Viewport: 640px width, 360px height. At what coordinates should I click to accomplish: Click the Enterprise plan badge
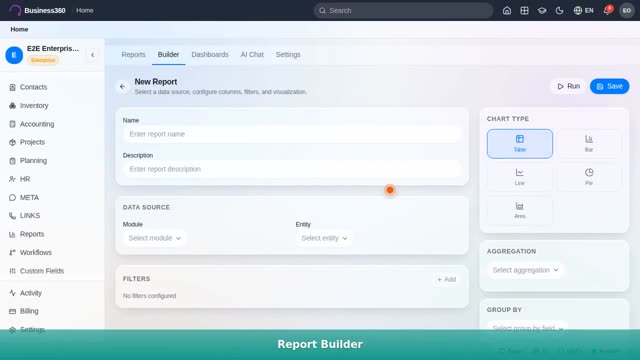tap(43, 60)
